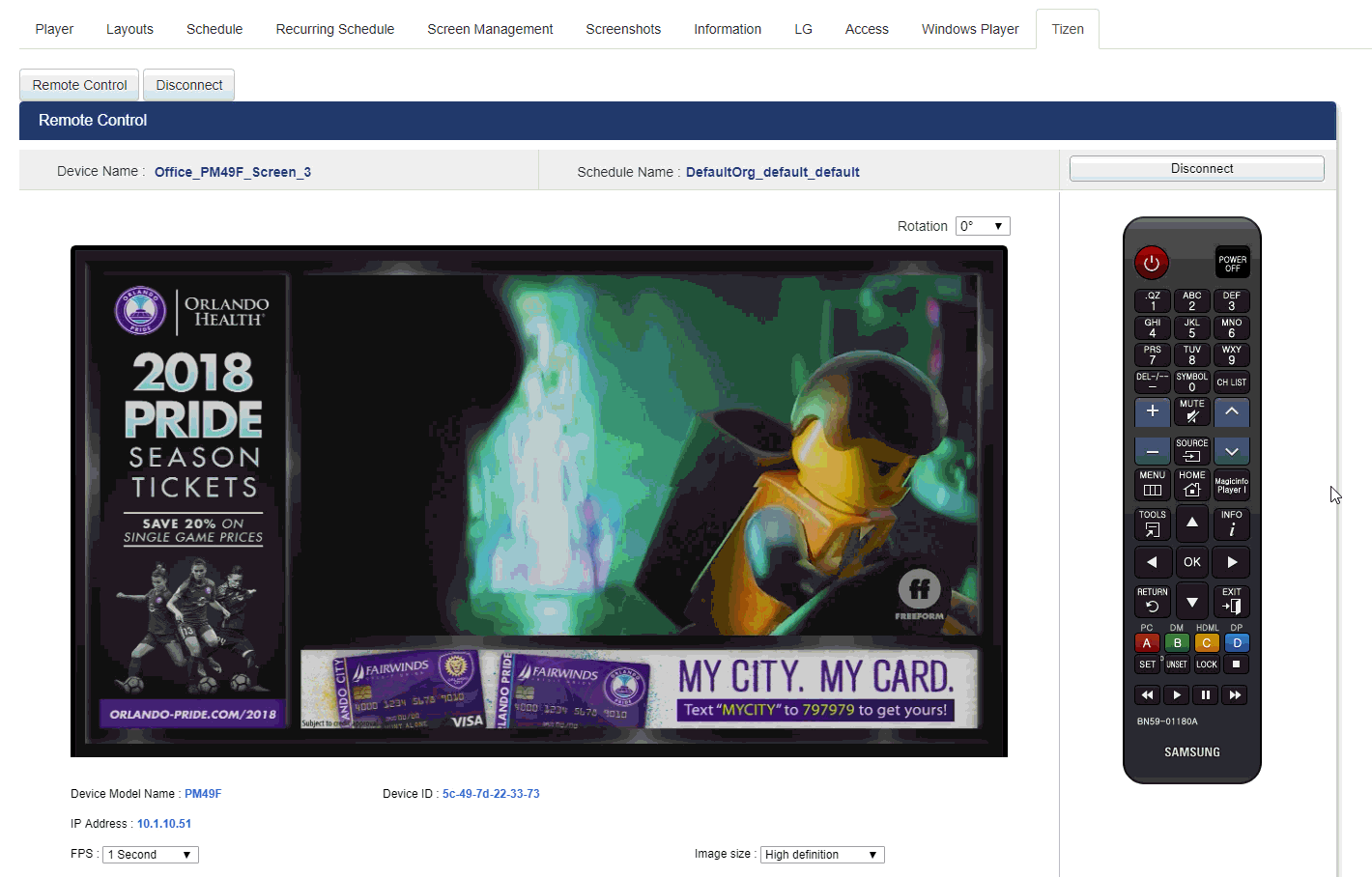
Task: Click the SET key on remote
Action: 1147,665
